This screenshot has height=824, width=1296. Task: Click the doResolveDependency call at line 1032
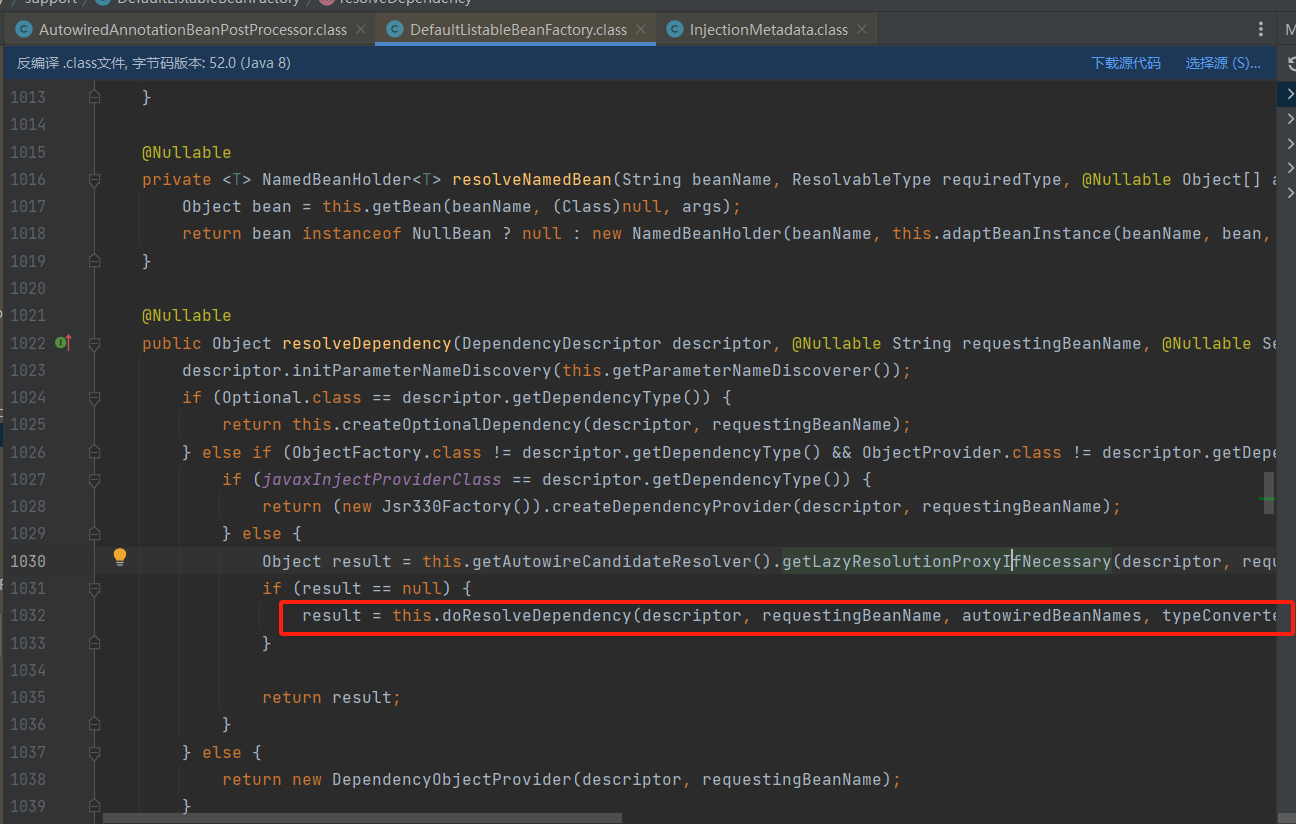pos(537,615)
